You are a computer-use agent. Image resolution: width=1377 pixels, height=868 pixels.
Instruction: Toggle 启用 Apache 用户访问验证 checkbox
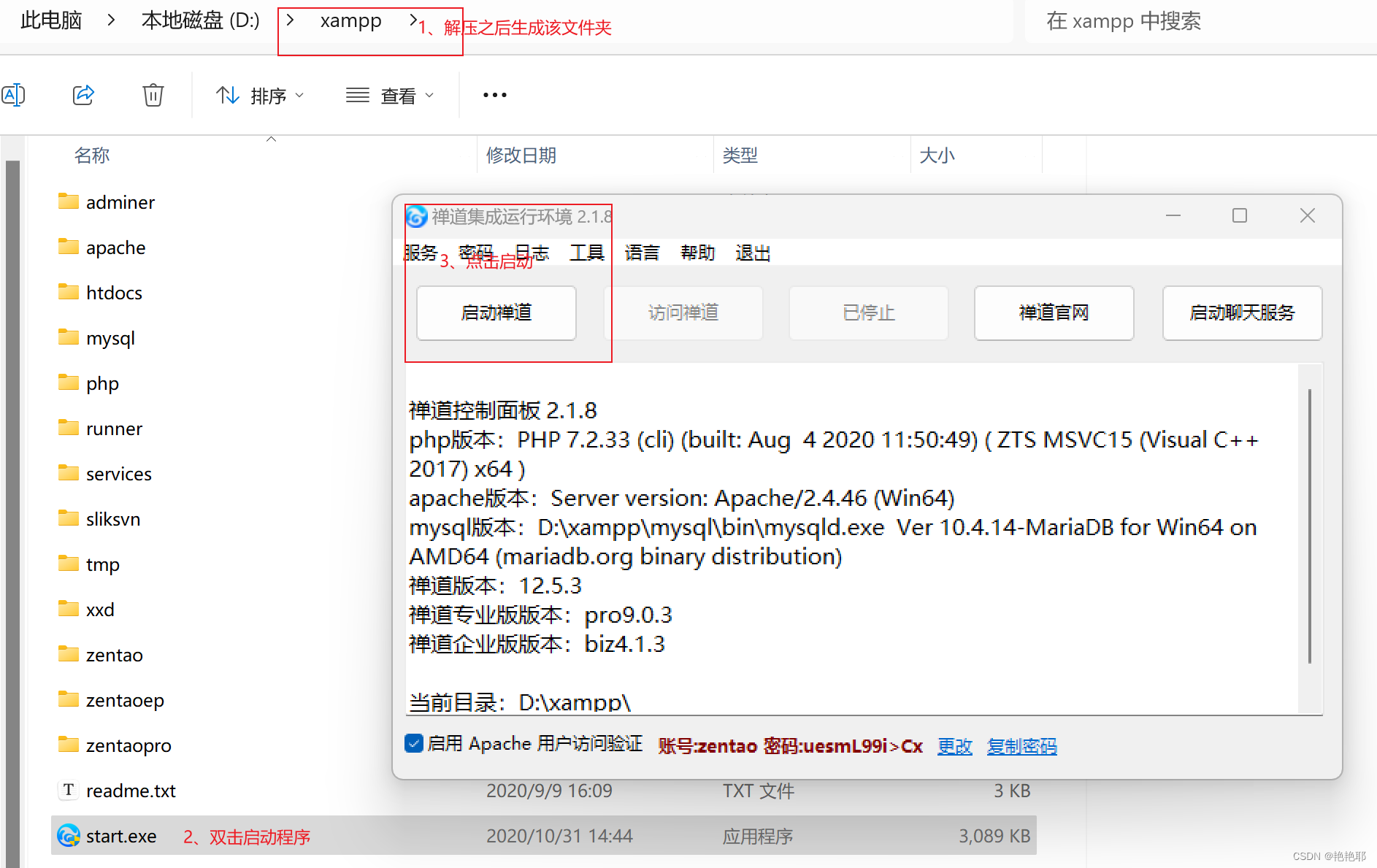click(x=414, y=743)
